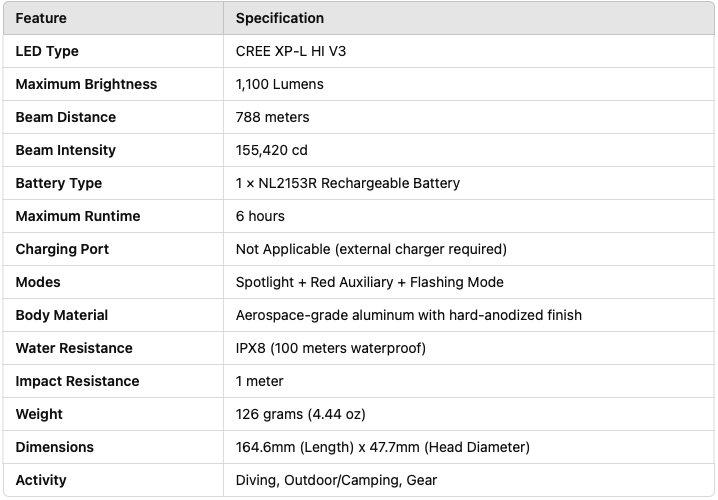
Task: Select the 1,100 Lumens value
Action: pyautogui.click(x=279, y=84)
